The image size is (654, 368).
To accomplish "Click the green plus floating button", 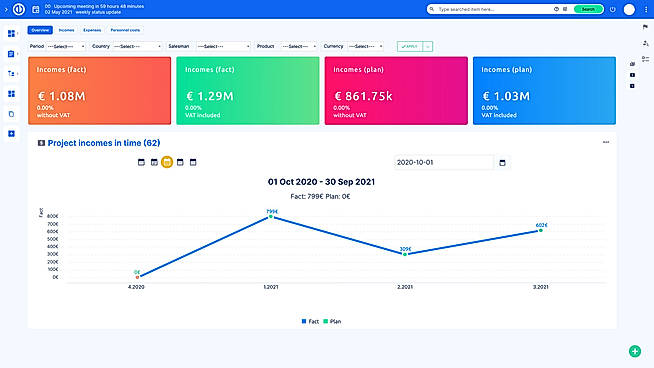I will [635, 351].
